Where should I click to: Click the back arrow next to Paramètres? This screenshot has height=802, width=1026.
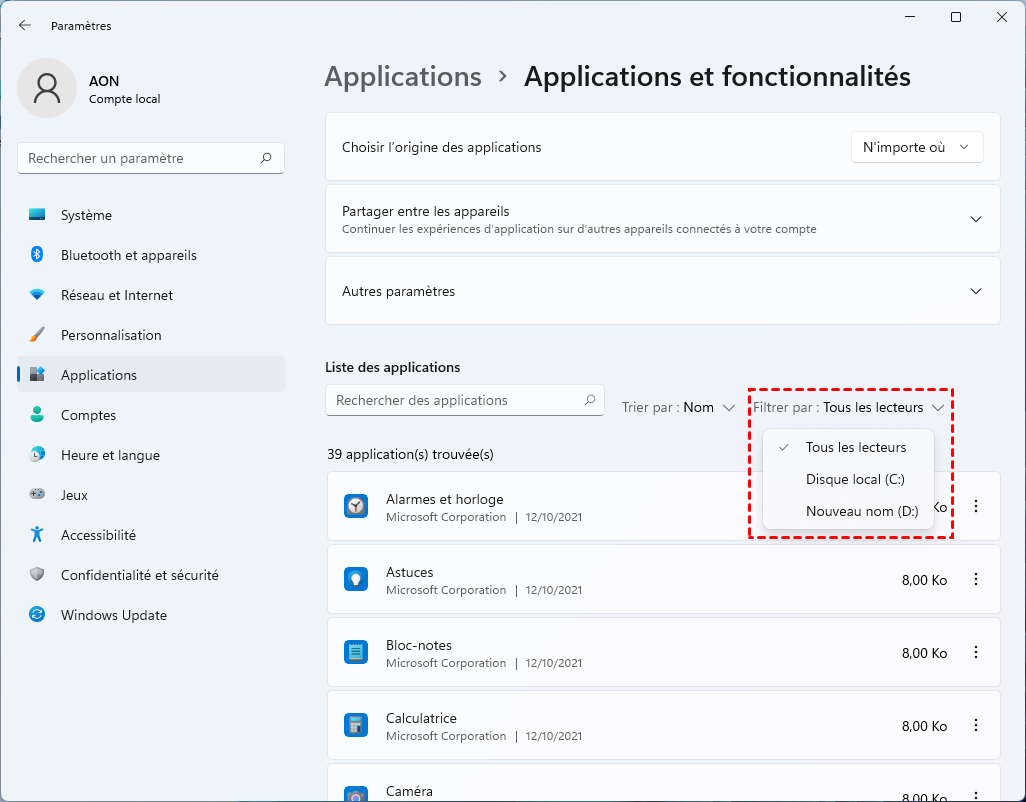[x=25, y=25]
